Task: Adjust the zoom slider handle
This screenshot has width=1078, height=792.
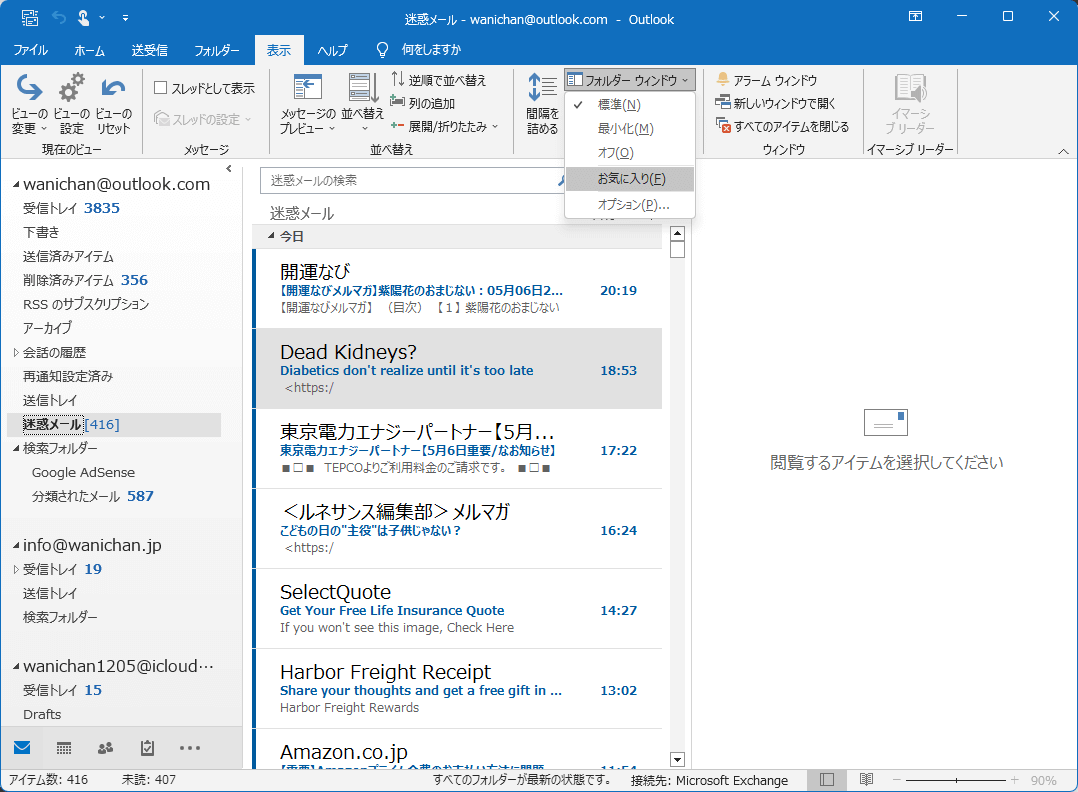Action: pyautogui.click(x=956, y=780)
